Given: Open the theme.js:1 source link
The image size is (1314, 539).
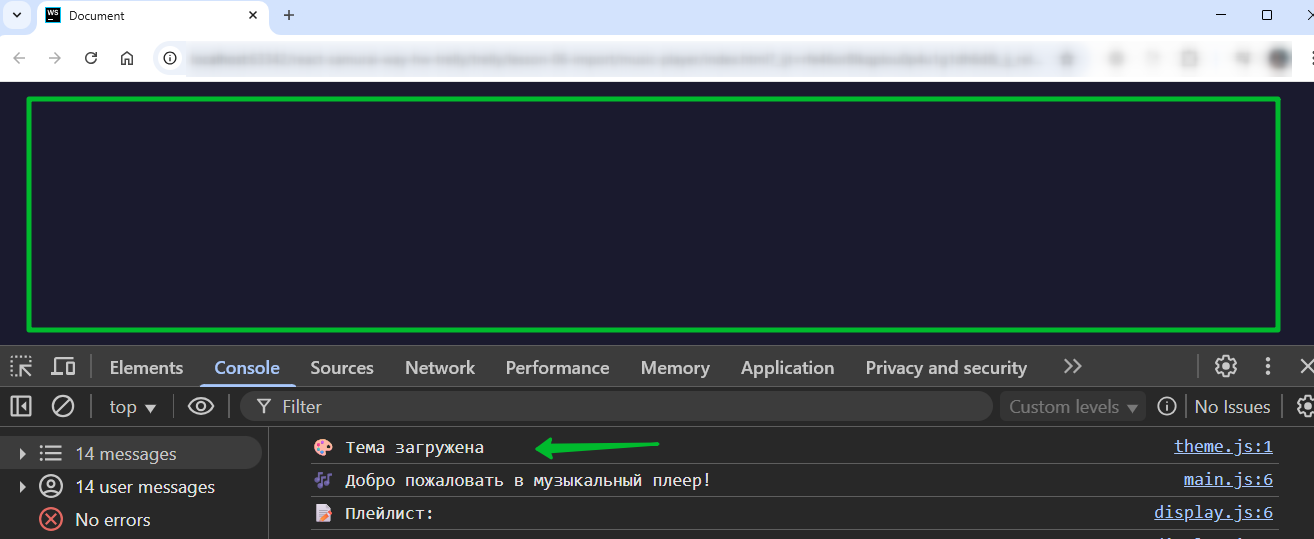Looking at the screenshot, I should 1223,447.
